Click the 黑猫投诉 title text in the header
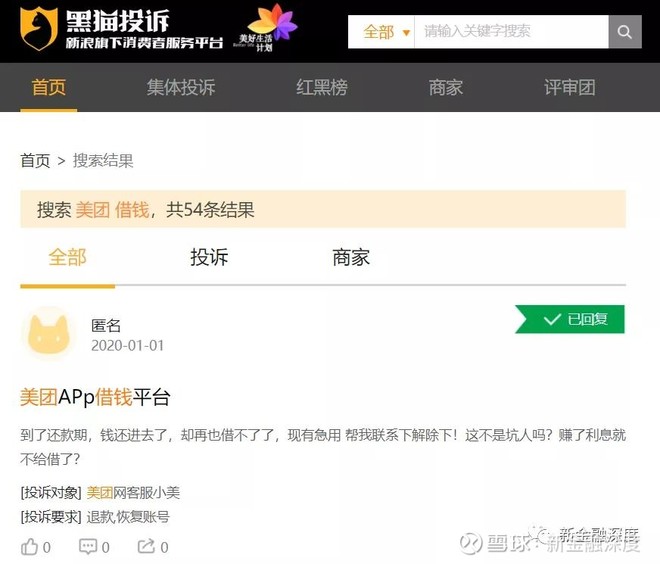This screenshot has height=564, width=660. tap(117, 20)
